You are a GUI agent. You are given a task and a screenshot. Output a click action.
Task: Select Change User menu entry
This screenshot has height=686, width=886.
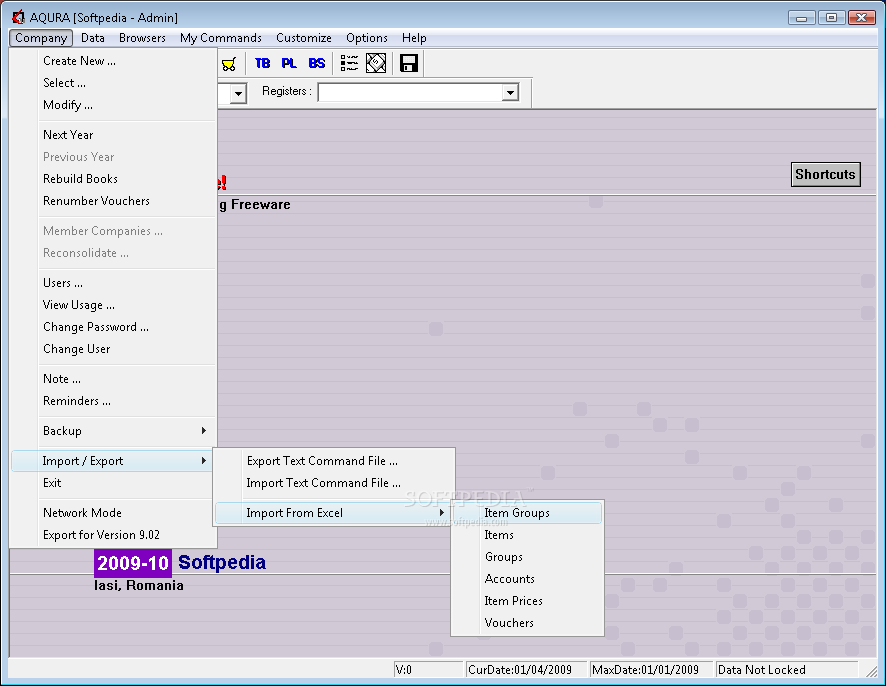pyautogui.click(x=113, y=349)
